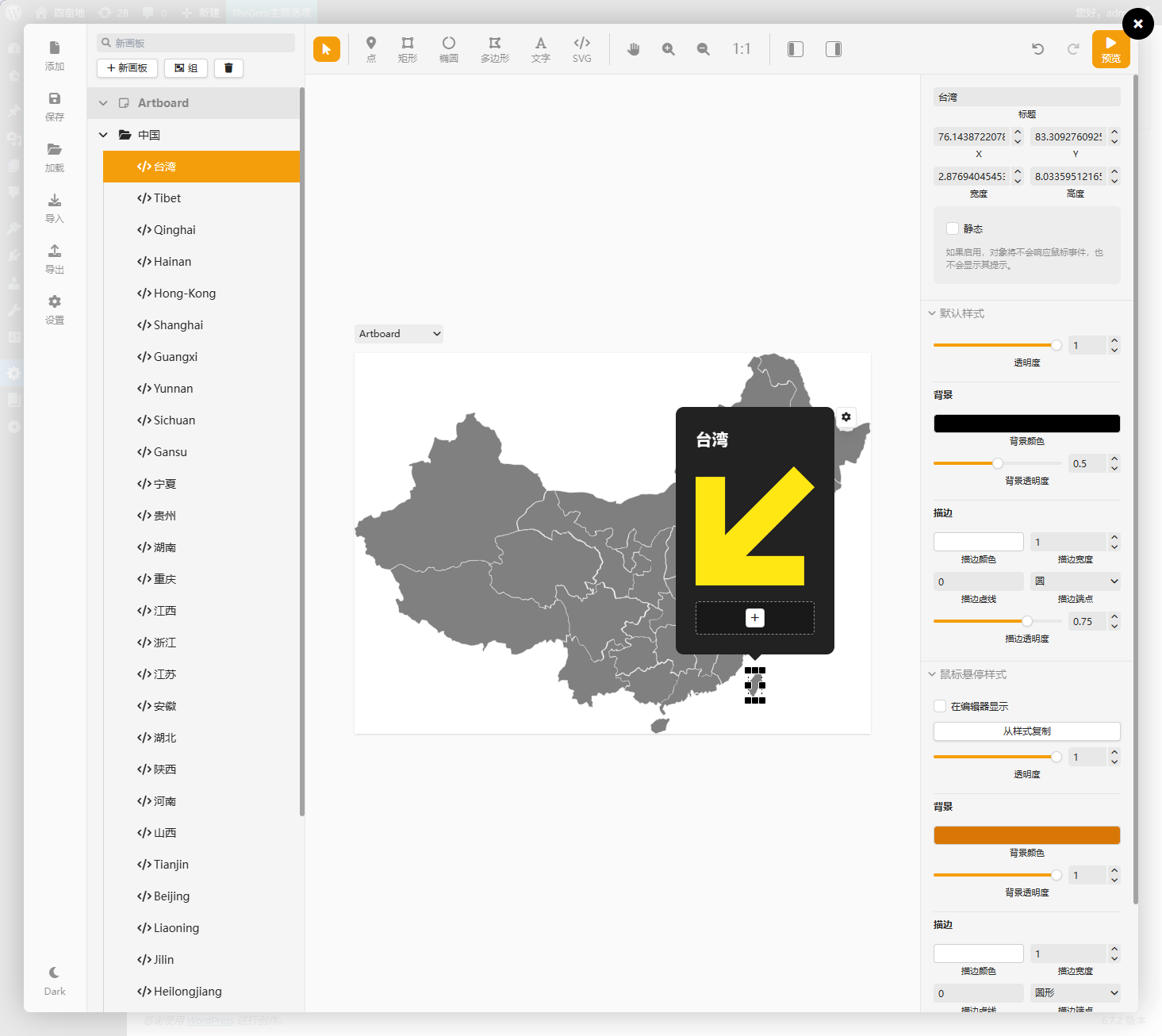Viewport: 1162px width, 1036px height.
Task: Open the black background color swatch
Action: [1026, 424]
